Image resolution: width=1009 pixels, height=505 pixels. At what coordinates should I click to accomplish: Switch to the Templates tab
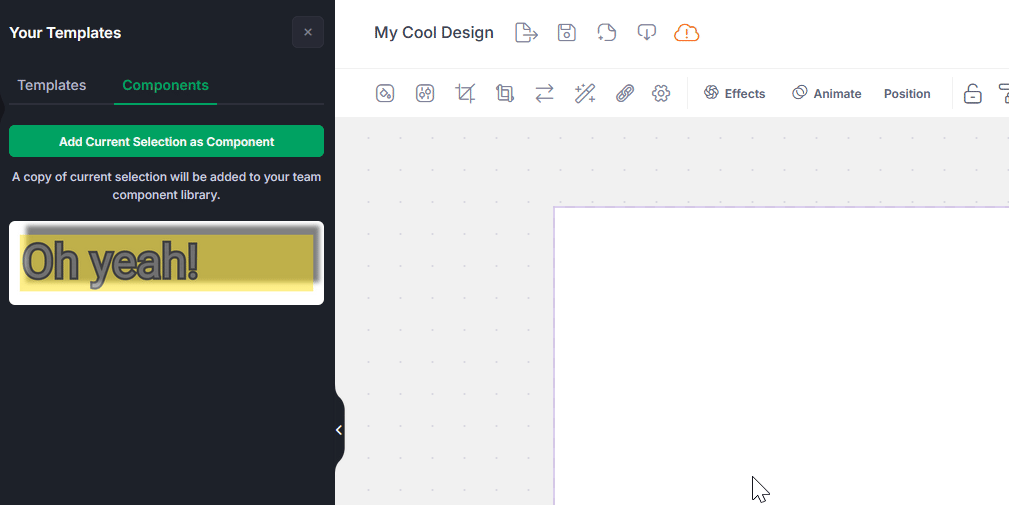pos(52,85)
